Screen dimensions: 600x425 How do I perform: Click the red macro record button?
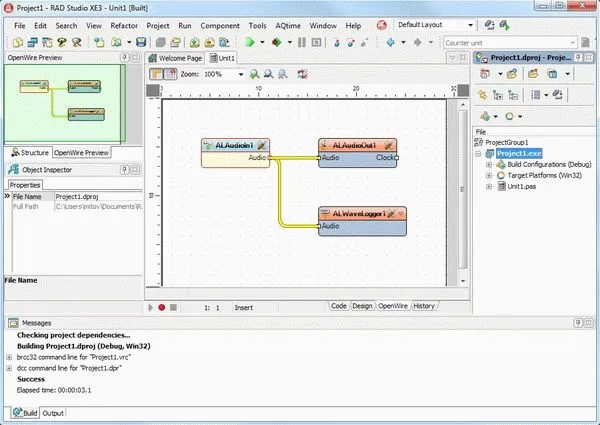[x=161, y=308]
